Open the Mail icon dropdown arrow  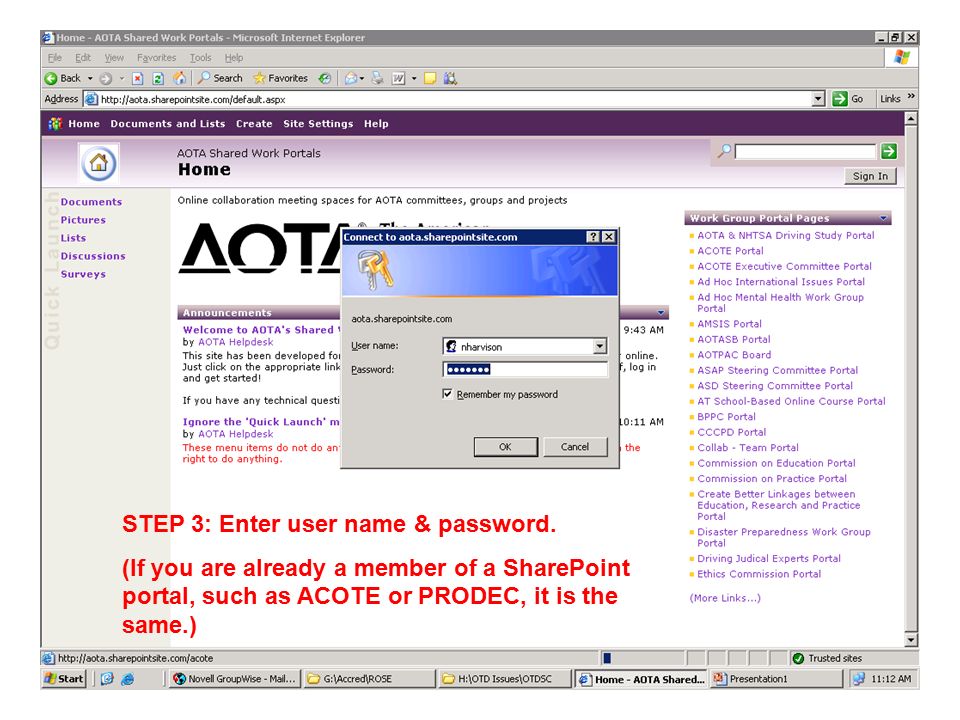(x=362, y=78)
